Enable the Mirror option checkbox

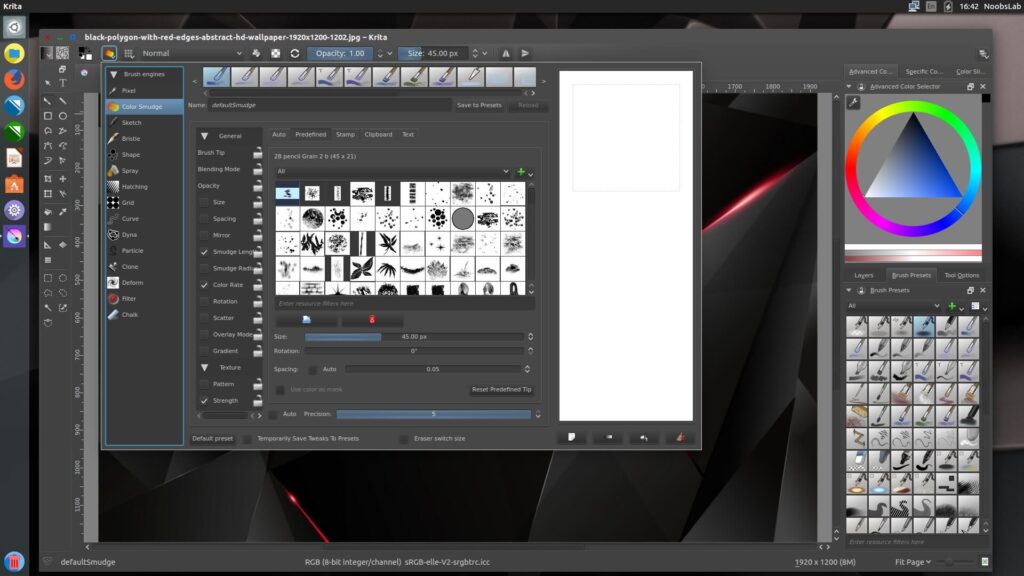pyautogui.click(x=205, y=235)
